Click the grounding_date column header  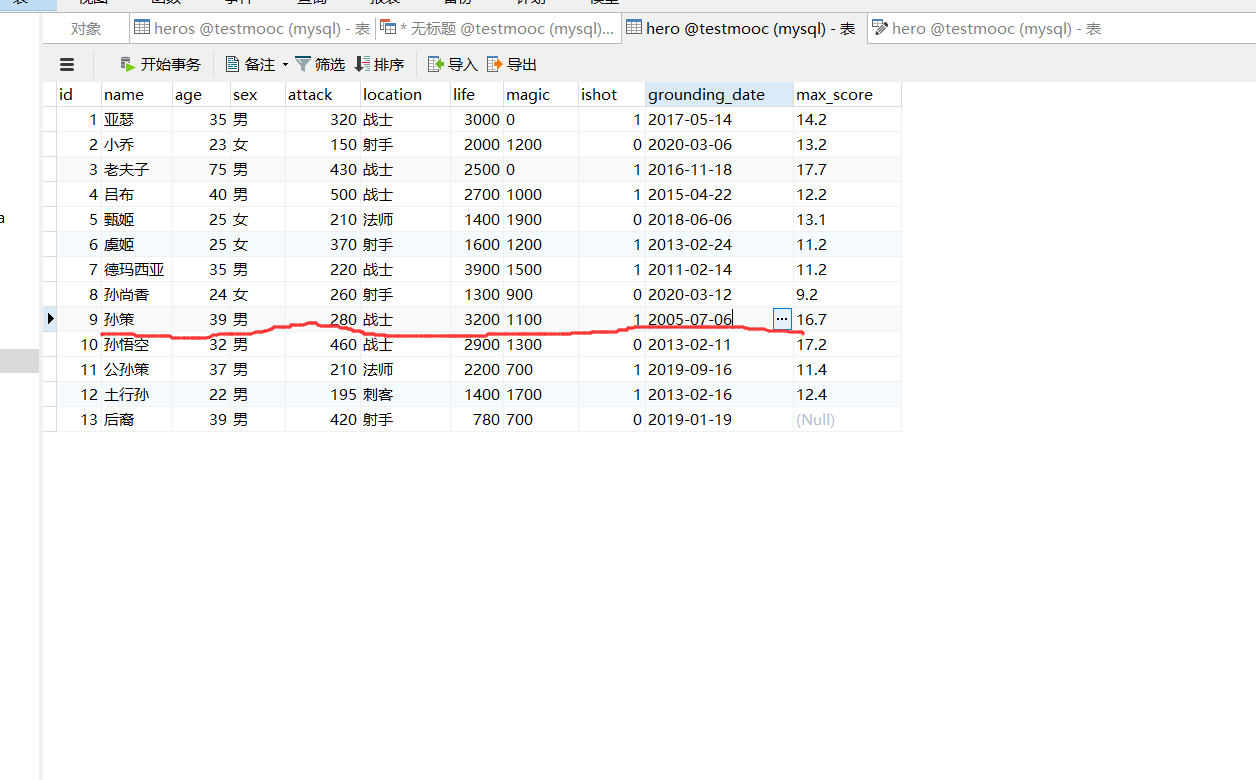pos(719,95)
